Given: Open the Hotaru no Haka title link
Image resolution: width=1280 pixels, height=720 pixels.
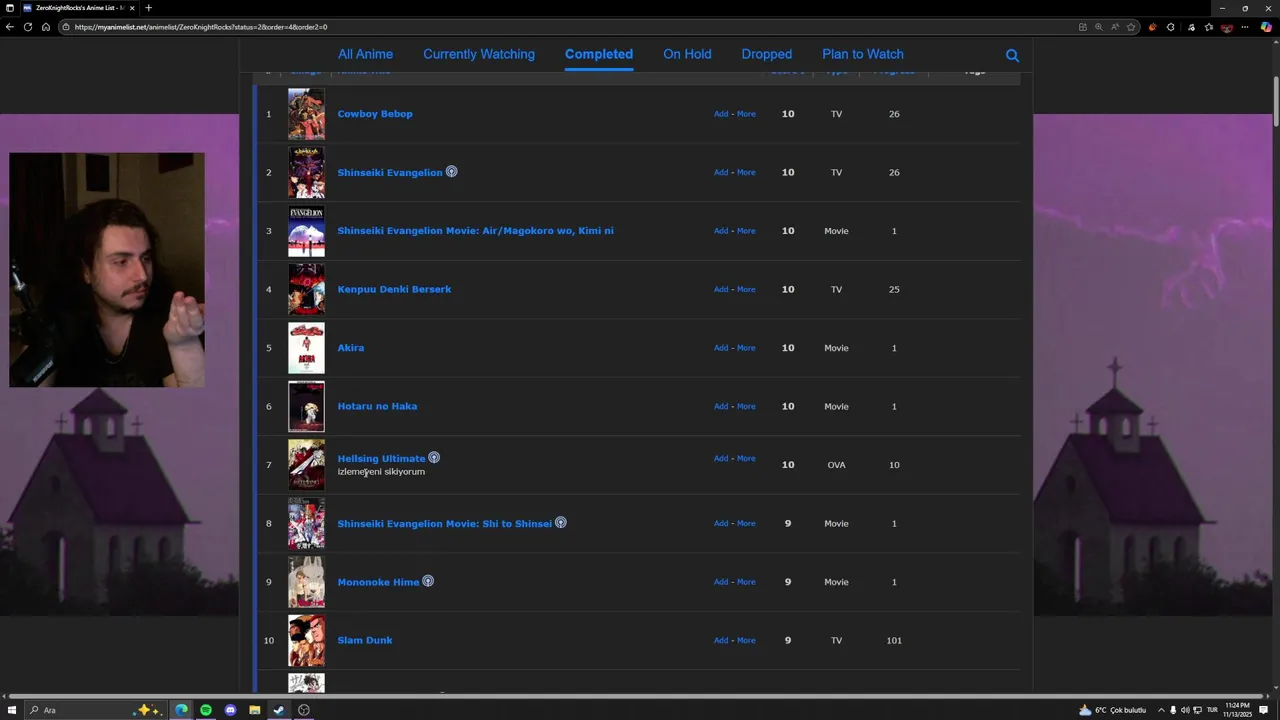Looking at the screenshot, I should click(377, 406).
